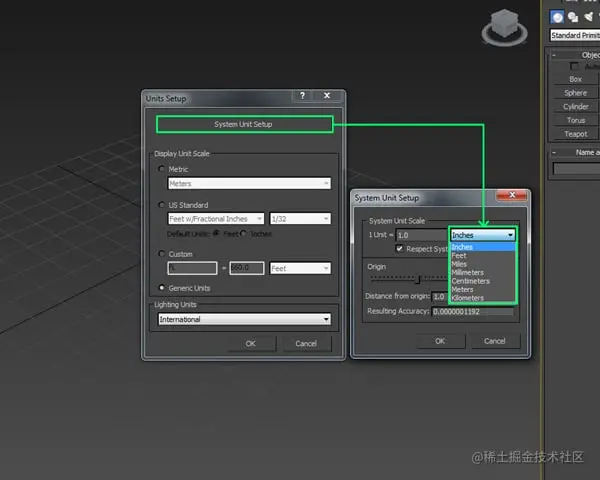Toggle the AutoGrid checkbox in Object Type
600x480 pixels.
574,66
